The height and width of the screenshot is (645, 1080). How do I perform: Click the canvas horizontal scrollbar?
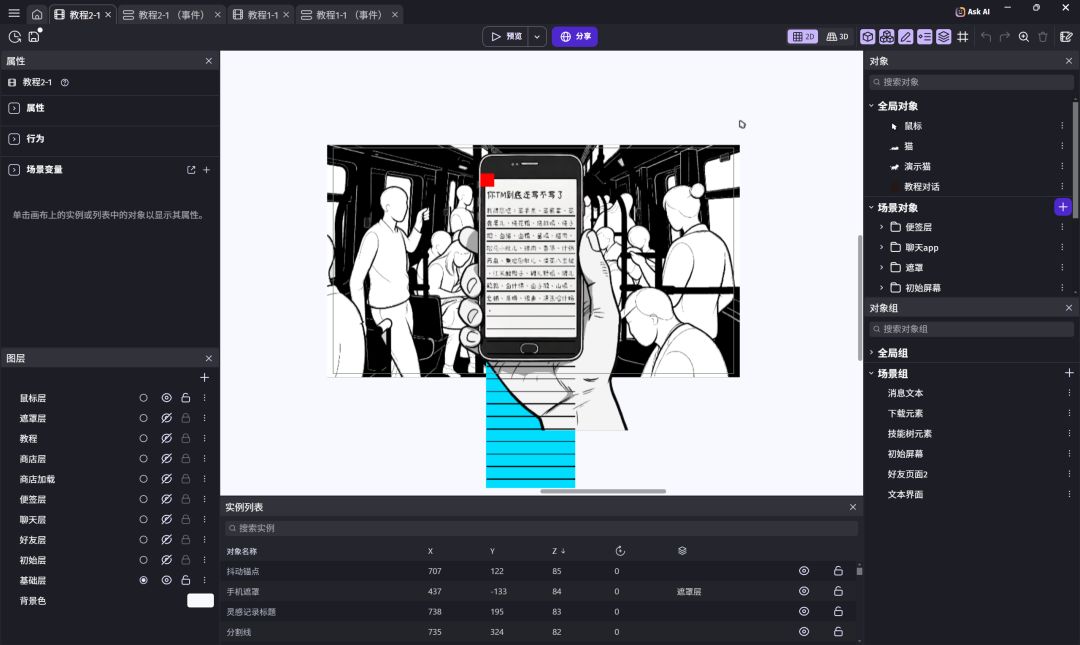point(603,491)
